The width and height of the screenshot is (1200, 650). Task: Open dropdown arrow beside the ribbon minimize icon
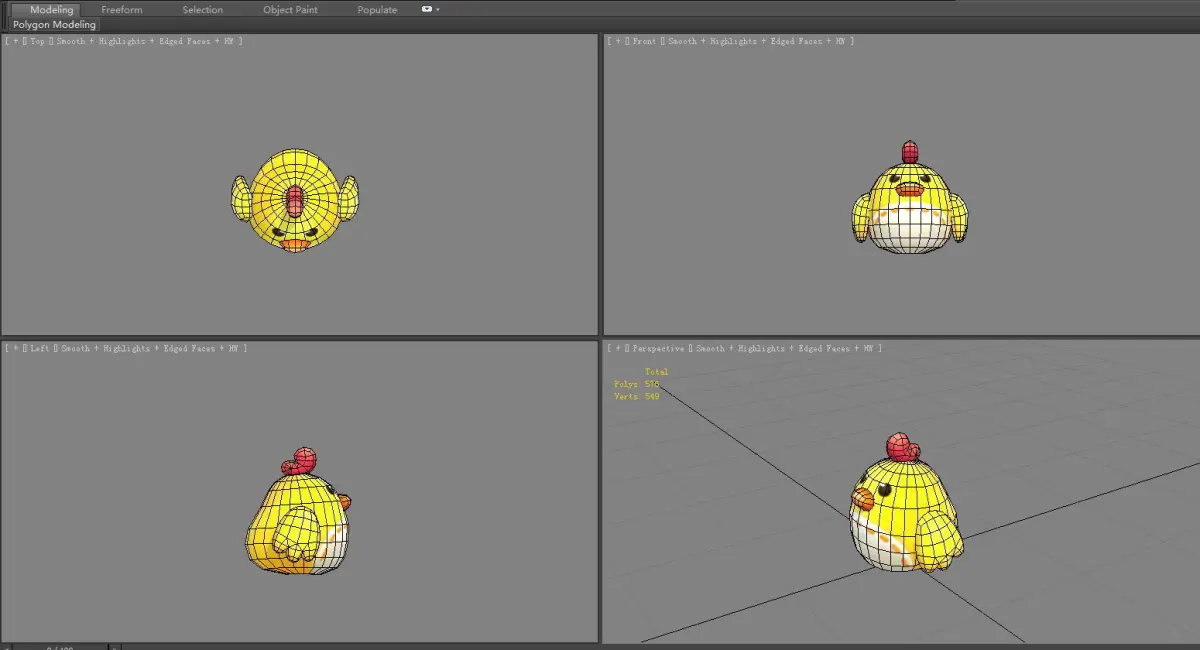438,9
